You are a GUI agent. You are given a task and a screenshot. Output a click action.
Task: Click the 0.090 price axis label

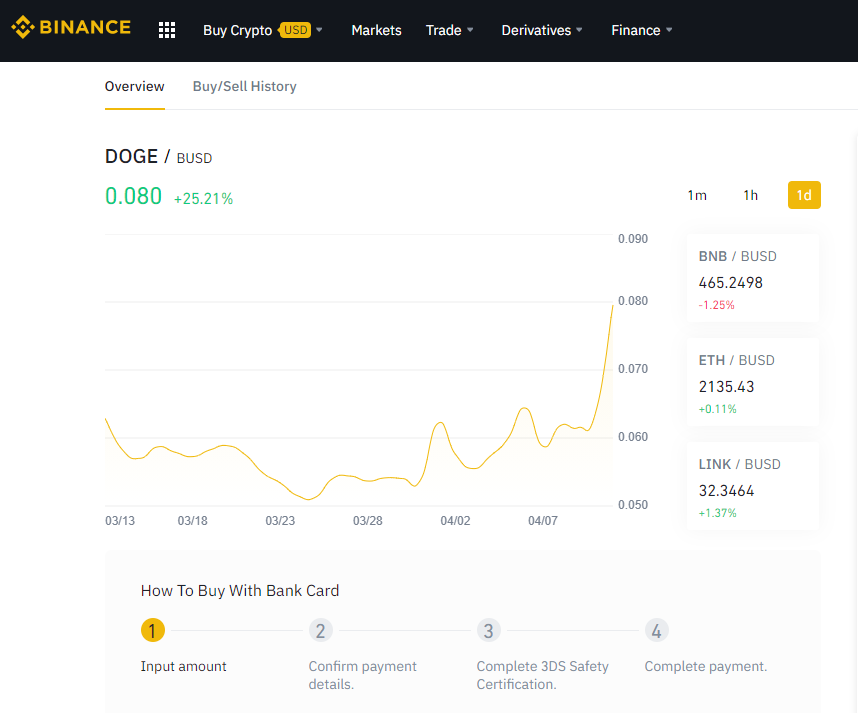[x=633, y=239]
